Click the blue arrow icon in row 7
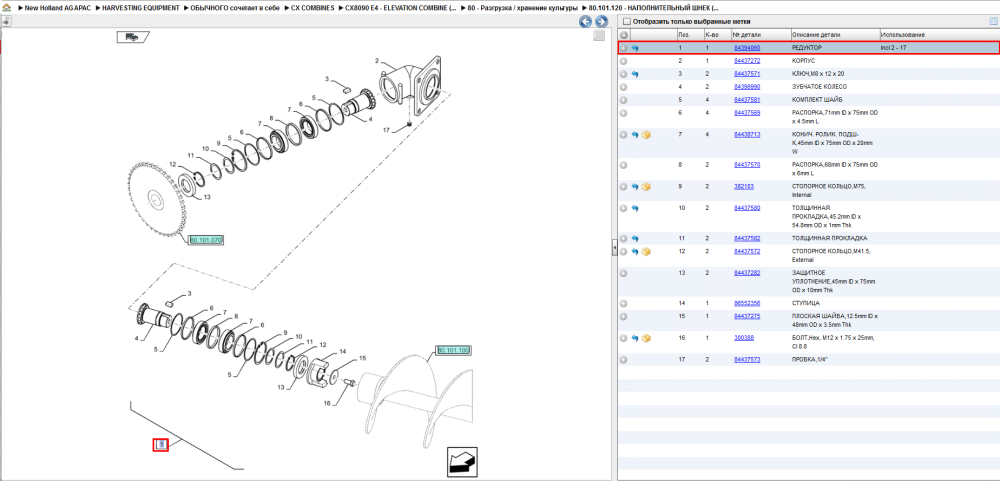The width and height of the screenshot is (1000, 481). (x=635, y=135)
